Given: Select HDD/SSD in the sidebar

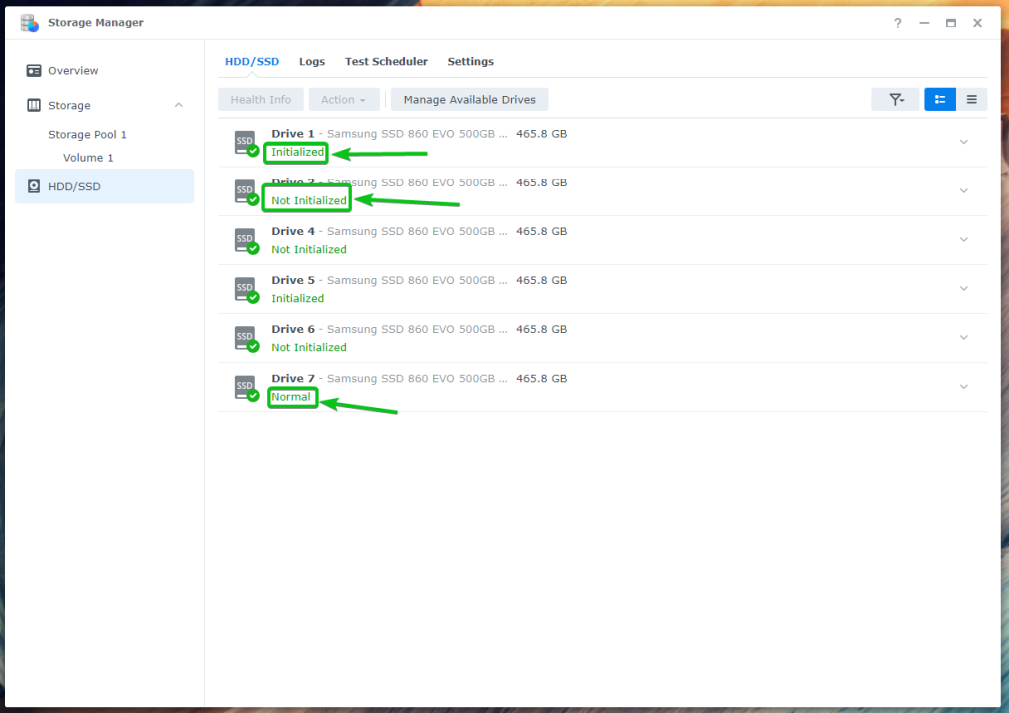Looking at the screenshot, I should pyautogui.click(x=104, y=187).
